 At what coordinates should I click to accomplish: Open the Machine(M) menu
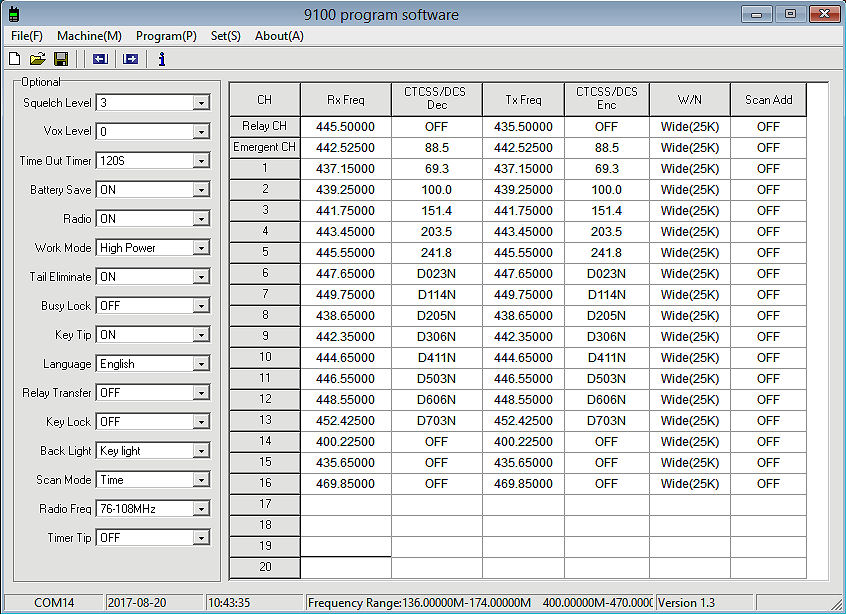[89, 35]
